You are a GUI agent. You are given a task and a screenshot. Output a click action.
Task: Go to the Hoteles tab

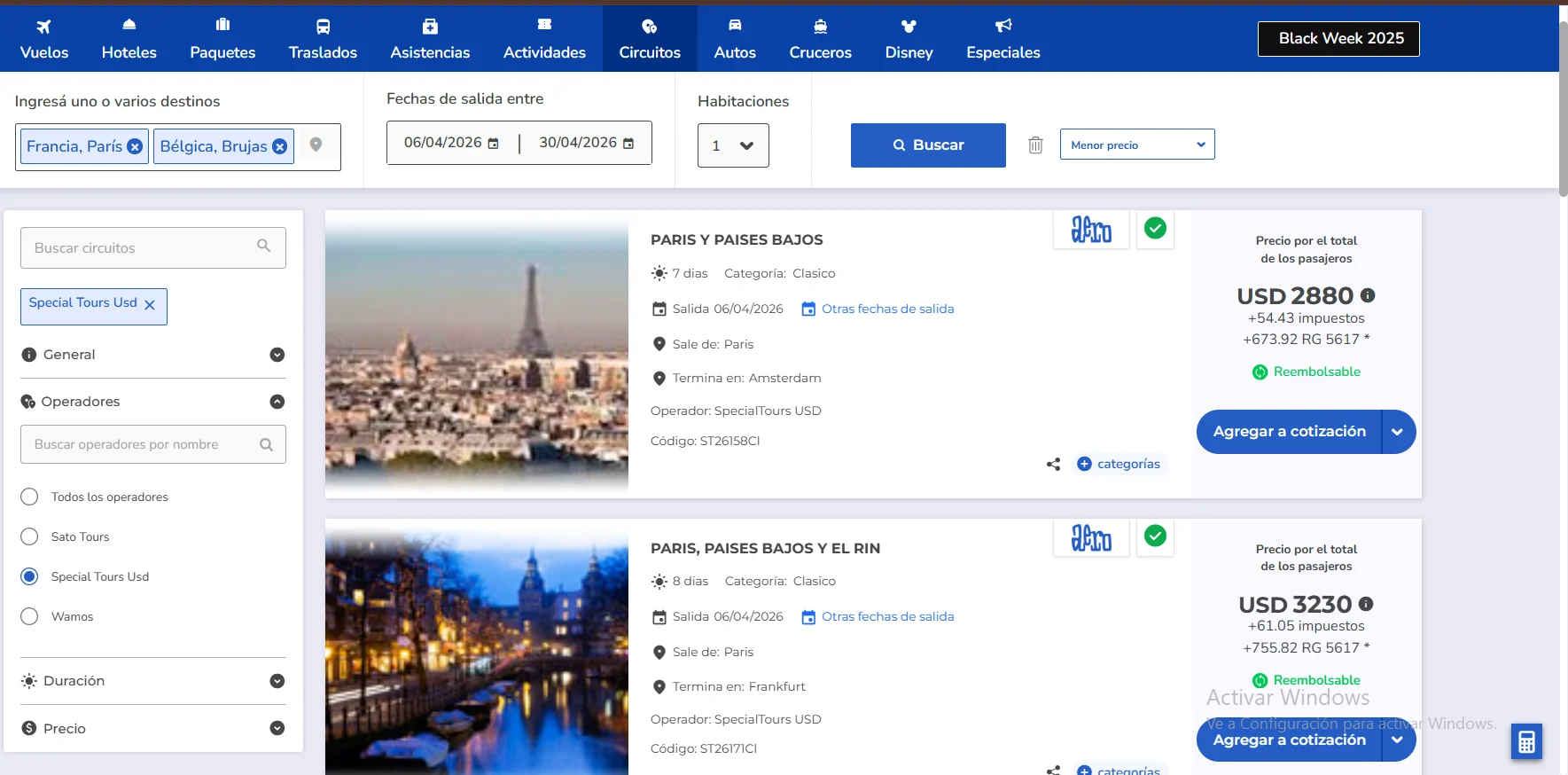[x=129, y=39]
